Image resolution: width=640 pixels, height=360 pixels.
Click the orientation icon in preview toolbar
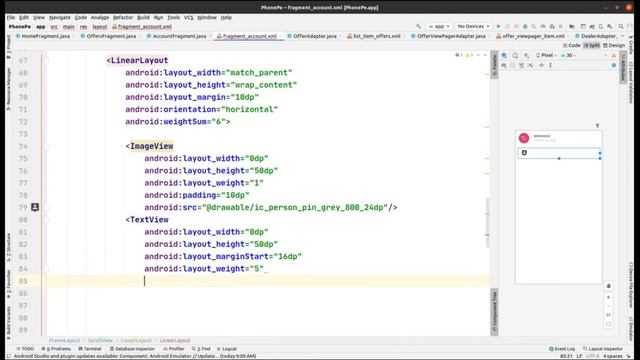527,56
